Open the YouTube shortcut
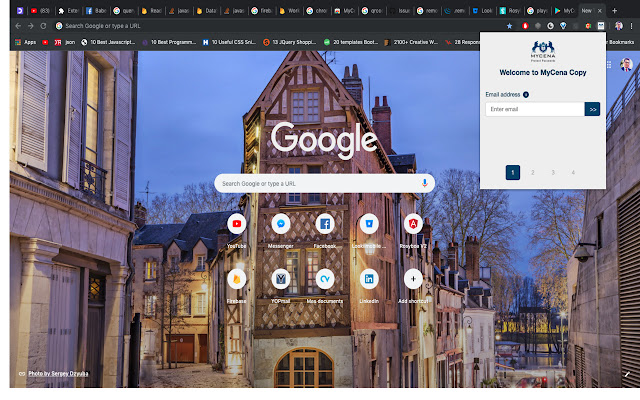 [x=237, y=224]
